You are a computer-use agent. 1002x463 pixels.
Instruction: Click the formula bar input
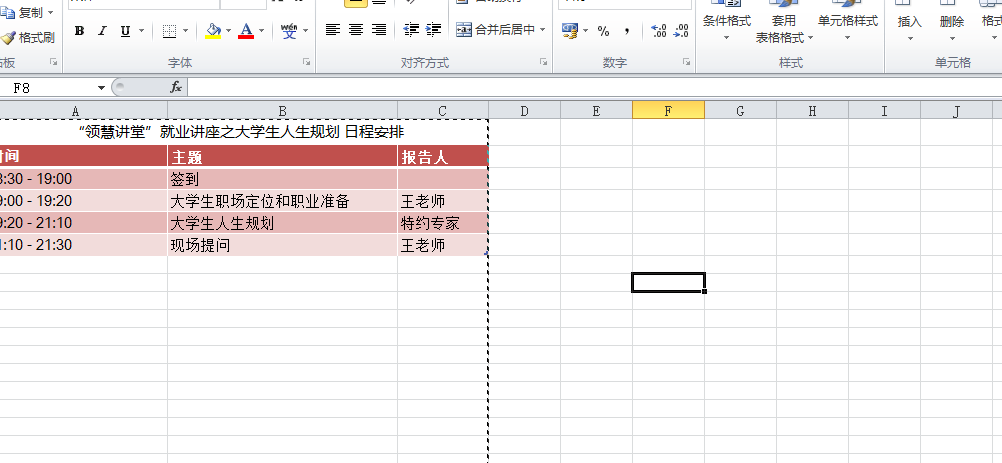(x=594, y=87)
